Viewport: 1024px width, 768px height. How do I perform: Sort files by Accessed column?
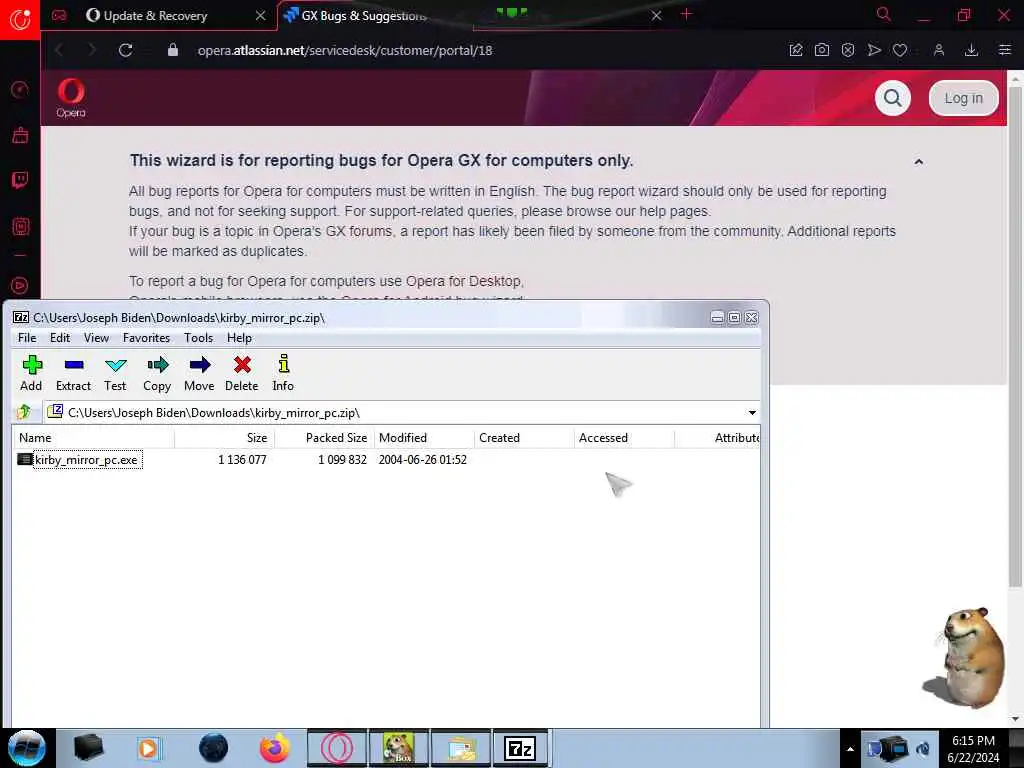click(624, 438)
